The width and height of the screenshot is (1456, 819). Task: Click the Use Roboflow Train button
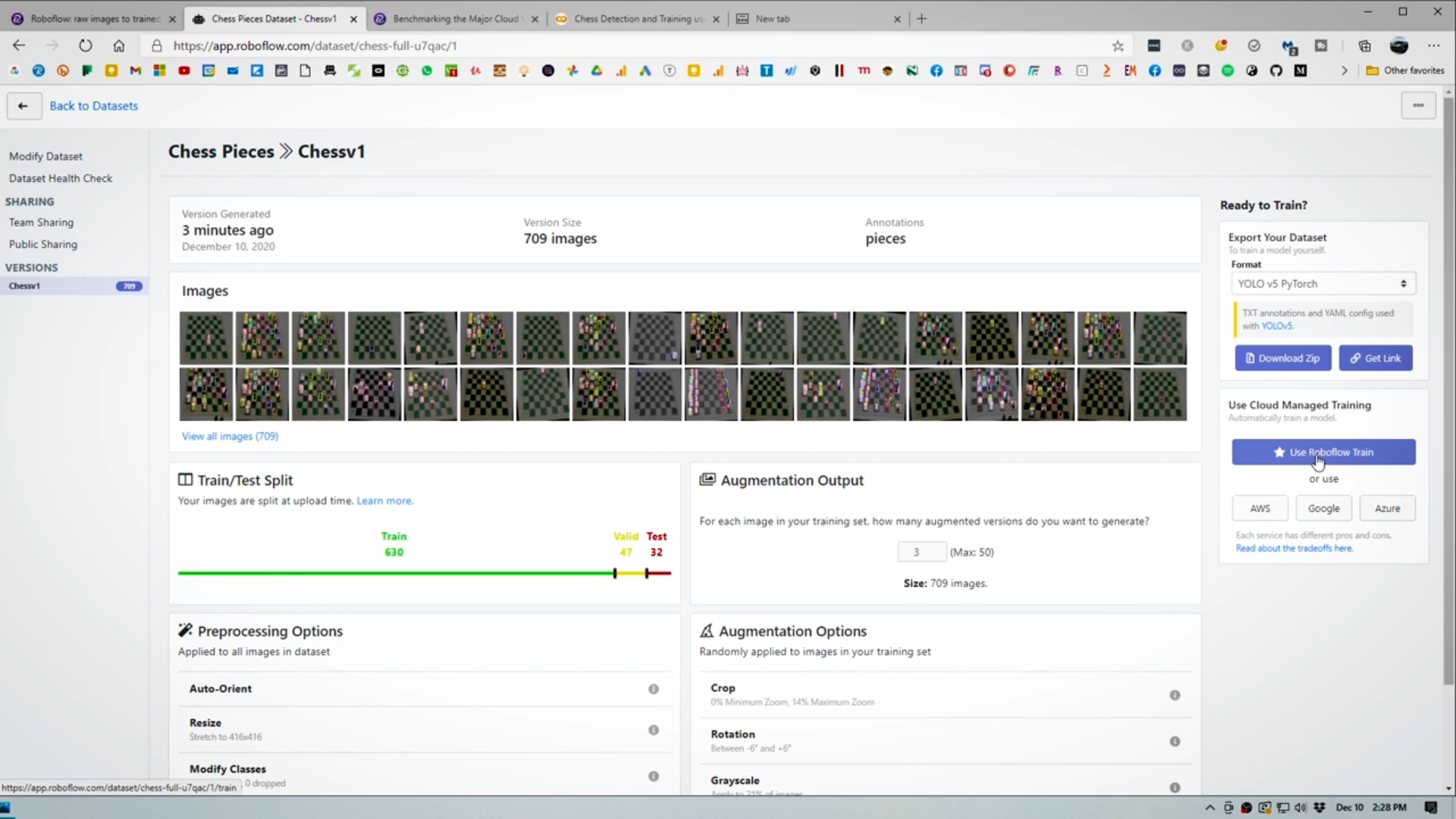point(1323,452)
